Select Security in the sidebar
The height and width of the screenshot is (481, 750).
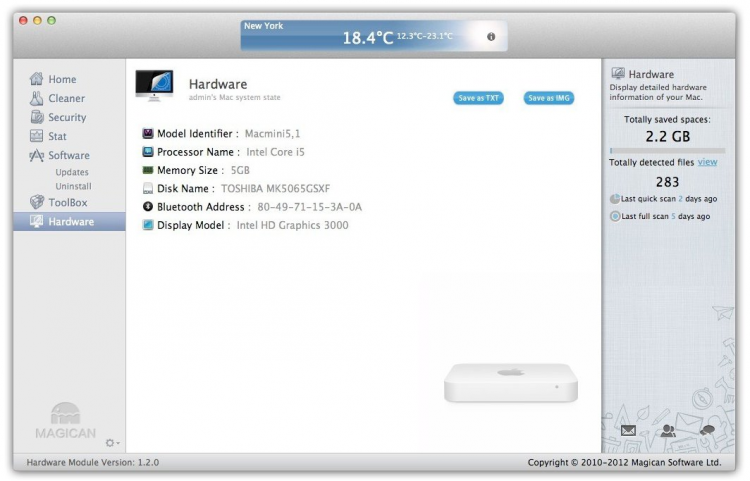[67, 117]
